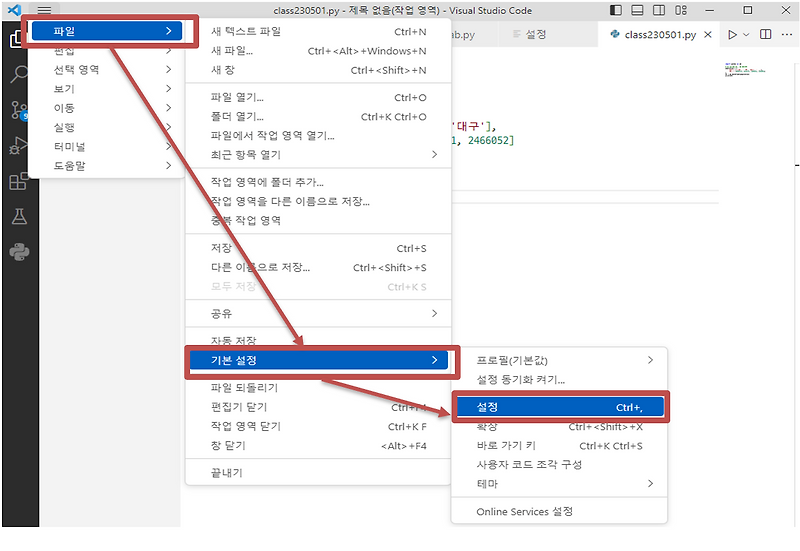Close the class230501.py tab
The width and height of the screenshot is (800, 551).
708,35
